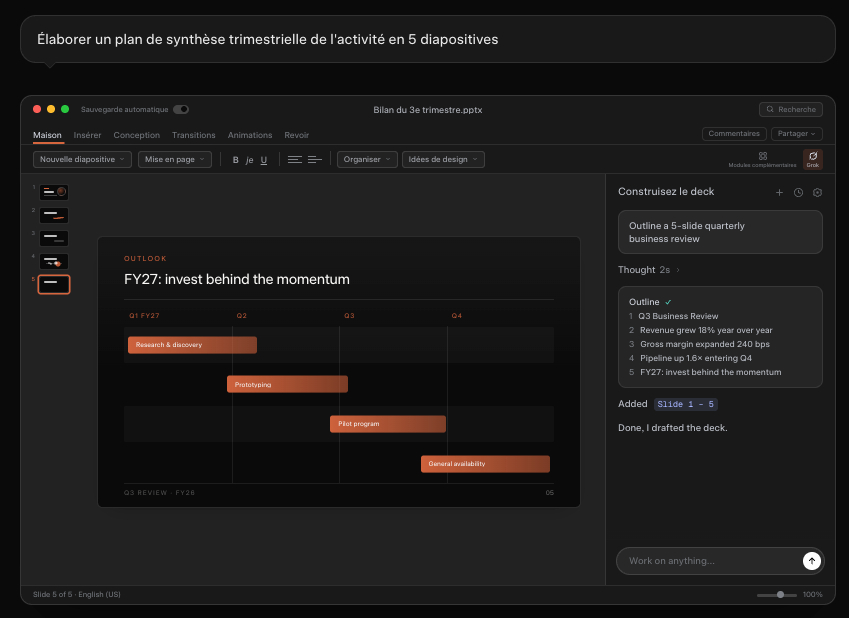Viewport: 849px width, 618px height.
Task: Click Slide 5 of 5 status text
Action: (52, 595)
